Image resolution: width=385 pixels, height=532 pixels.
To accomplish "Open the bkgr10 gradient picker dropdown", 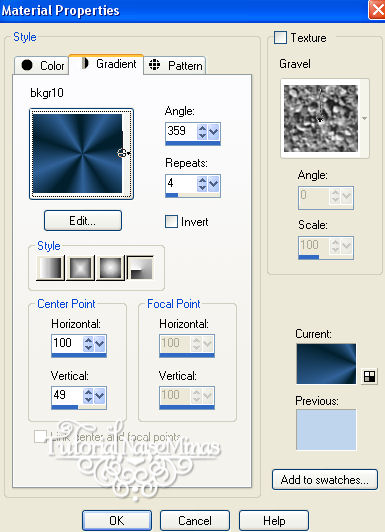I will point(128,154).
